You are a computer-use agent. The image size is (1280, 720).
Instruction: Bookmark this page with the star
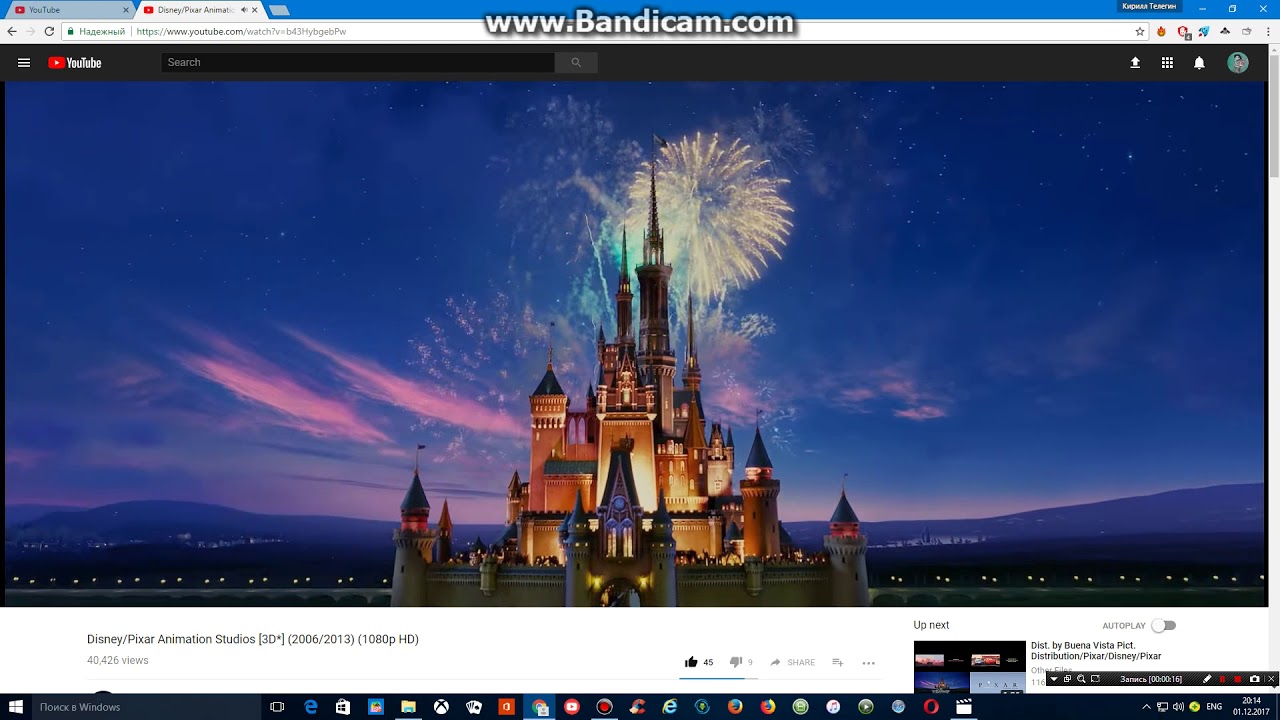point(1140,32)
